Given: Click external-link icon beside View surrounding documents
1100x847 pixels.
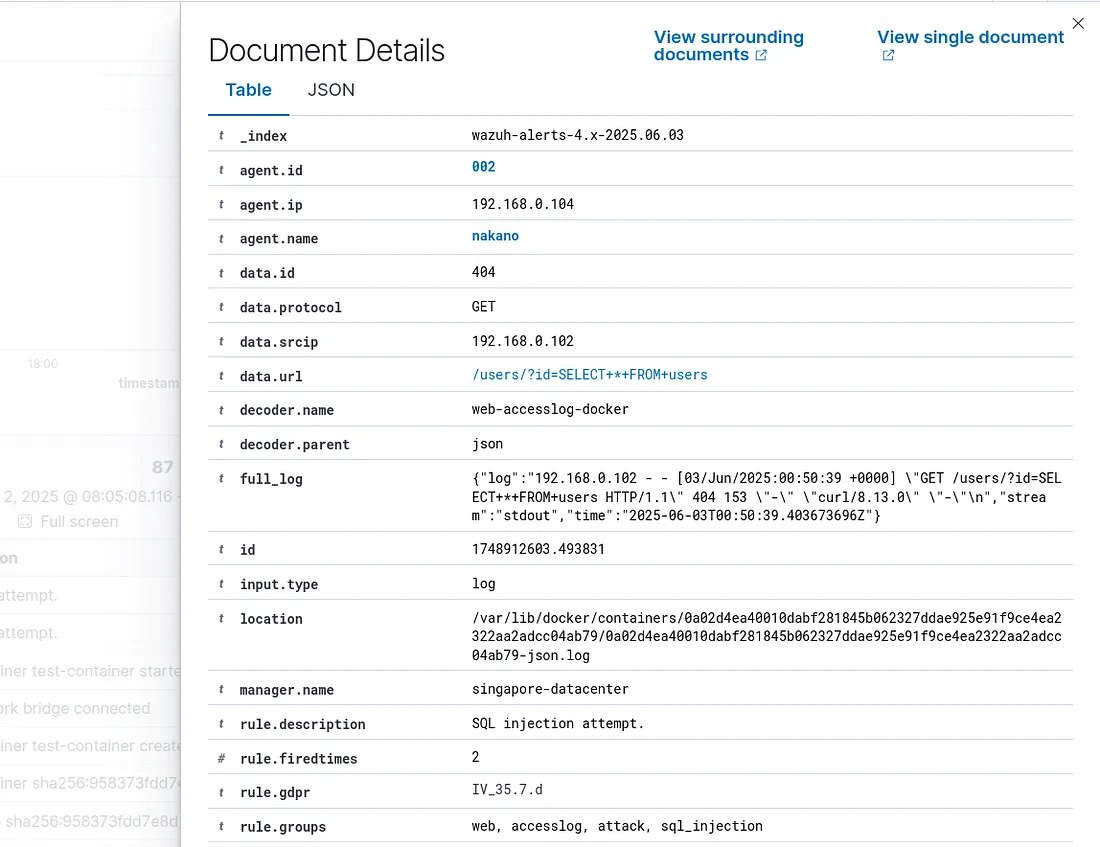Looking at the screenshot, I should point(761,55).
